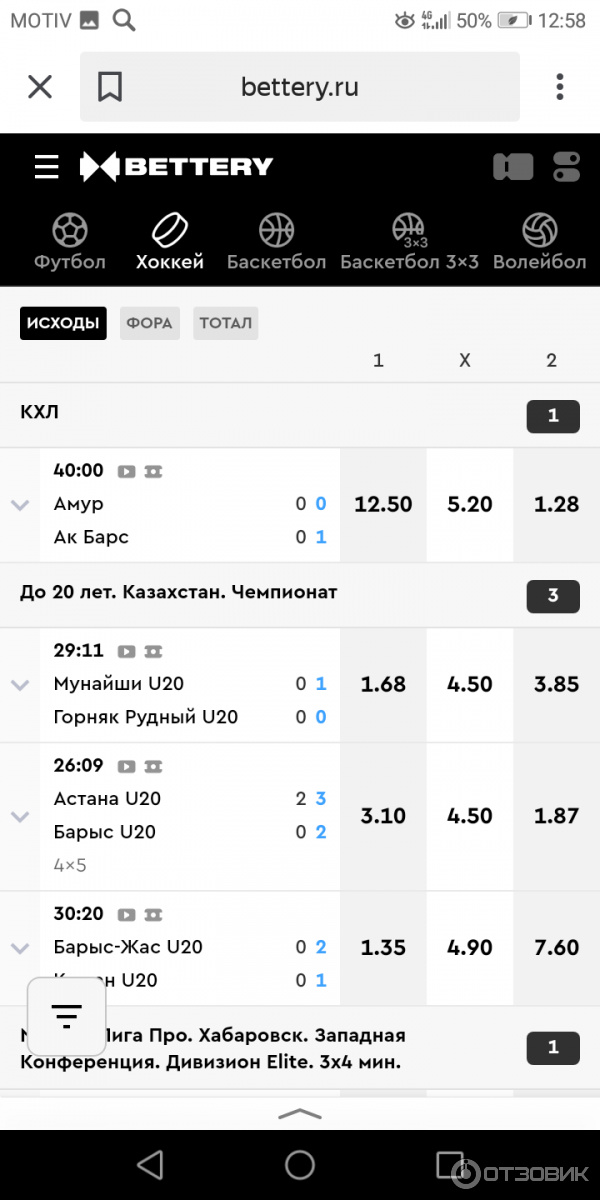Screen dimensions: 600x1200
Task: Switch to the ФОРА tab
Action: [150, 323]
